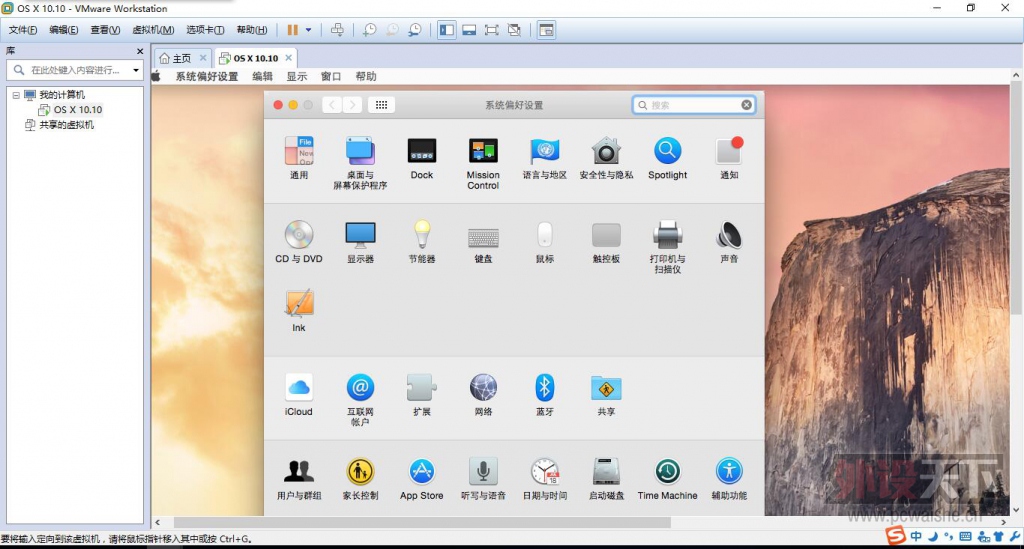Open the library search dropdown arrow
Image resolution: width=1024 pixels, height=549 pixels.
(136, 70)
